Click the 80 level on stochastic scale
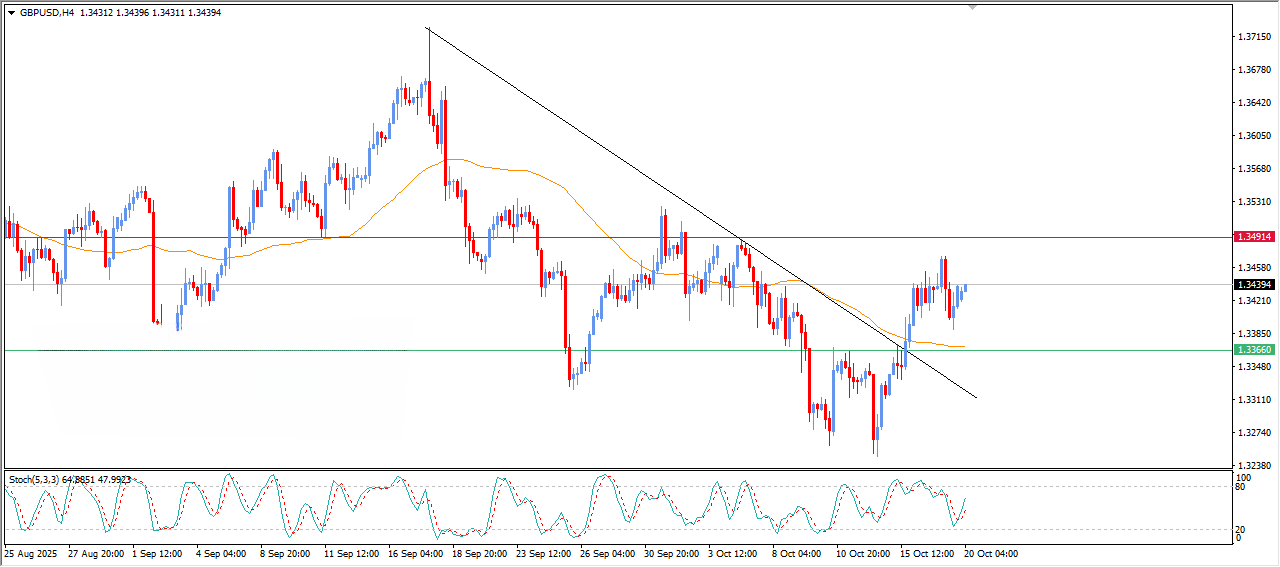The image size is (1280, 567). (x=1241, y=488)
